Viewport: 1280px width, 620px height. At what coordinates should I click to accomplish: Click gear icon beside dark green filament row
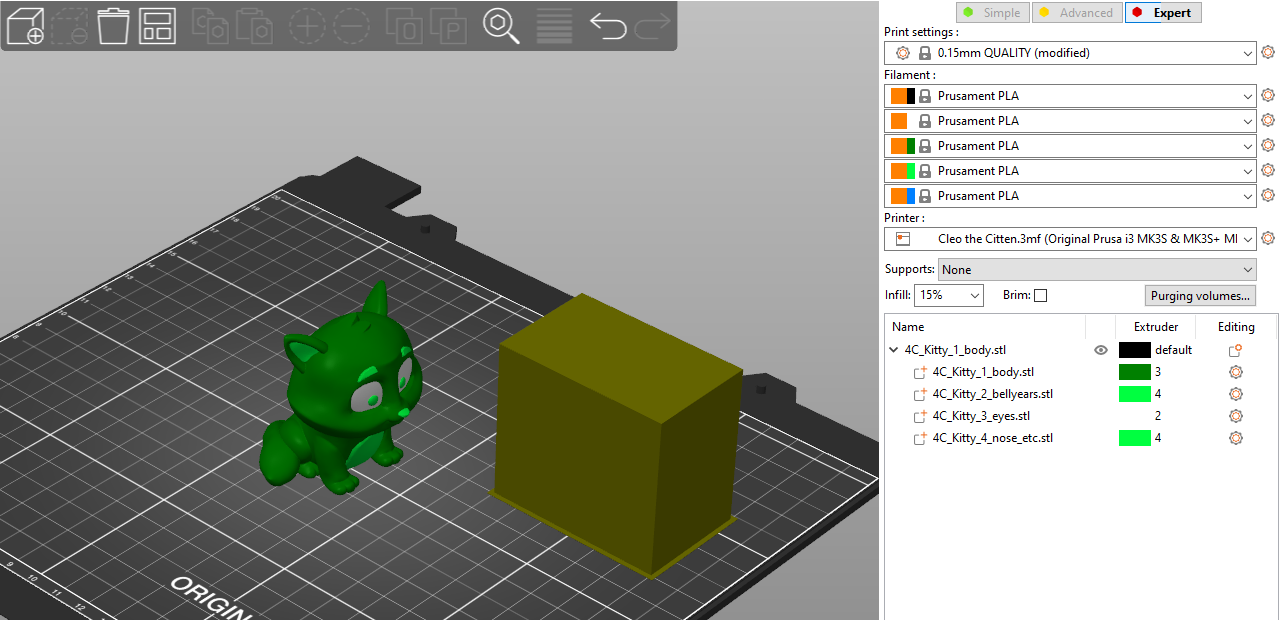[x=1268, y=146]
